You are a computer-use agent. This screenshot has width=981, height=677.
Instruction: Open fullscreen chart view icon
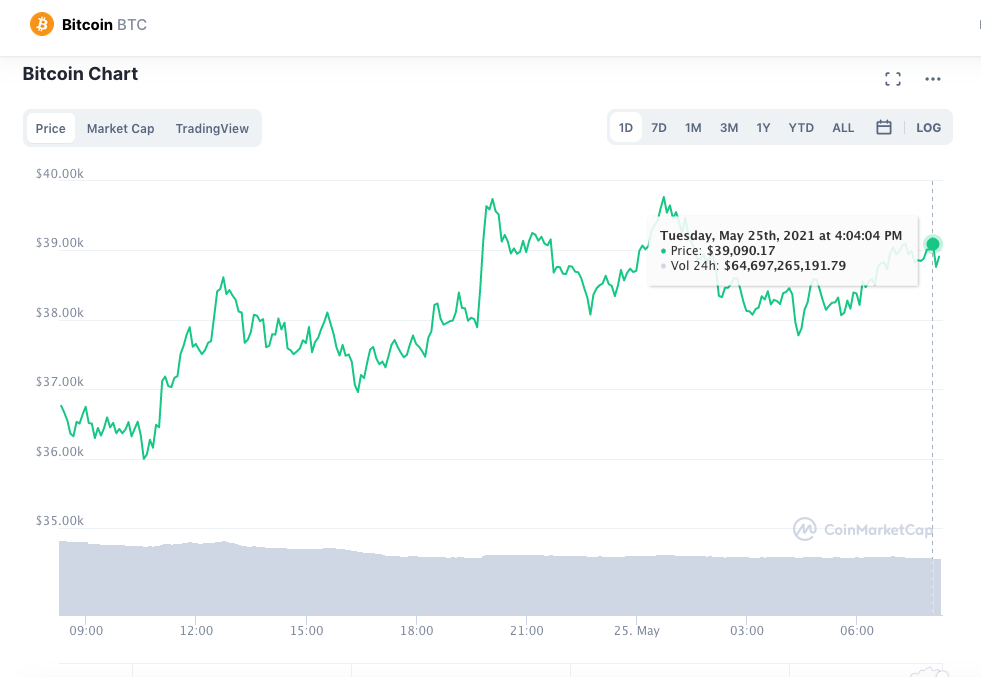pyautogui.click(x=893, y=79)
